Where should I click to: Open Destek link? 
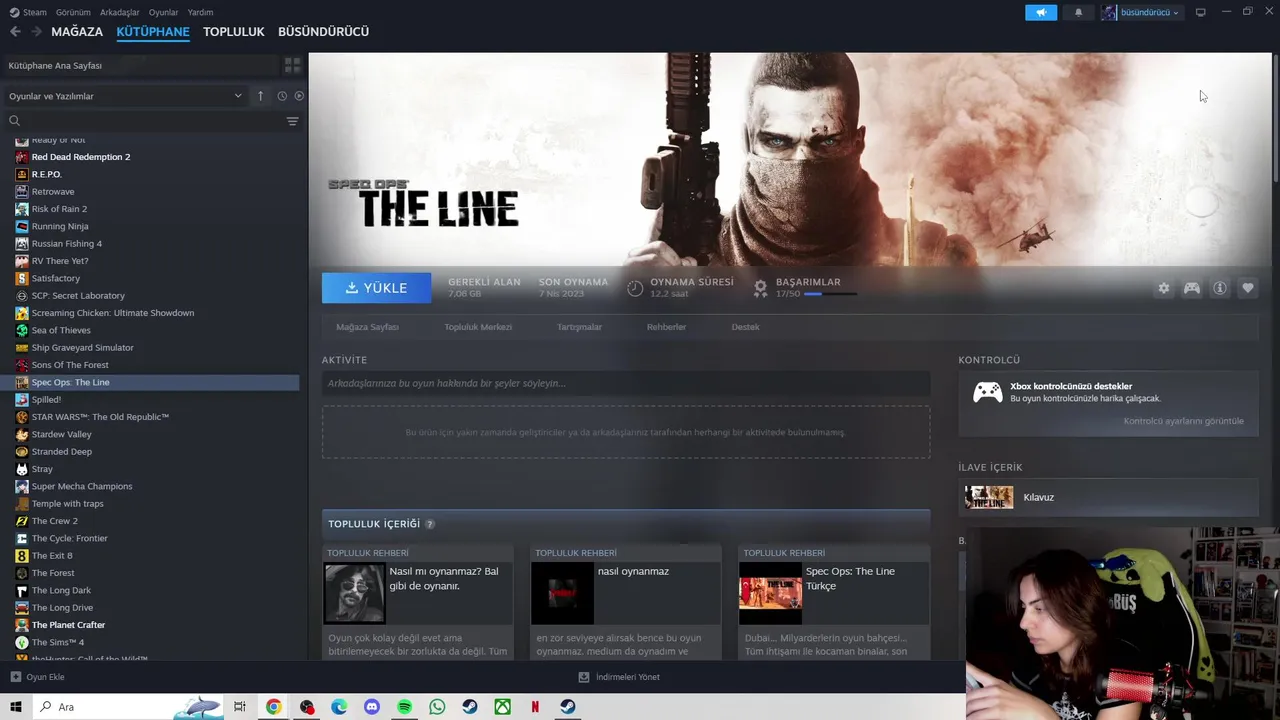[x=745, y=327]
